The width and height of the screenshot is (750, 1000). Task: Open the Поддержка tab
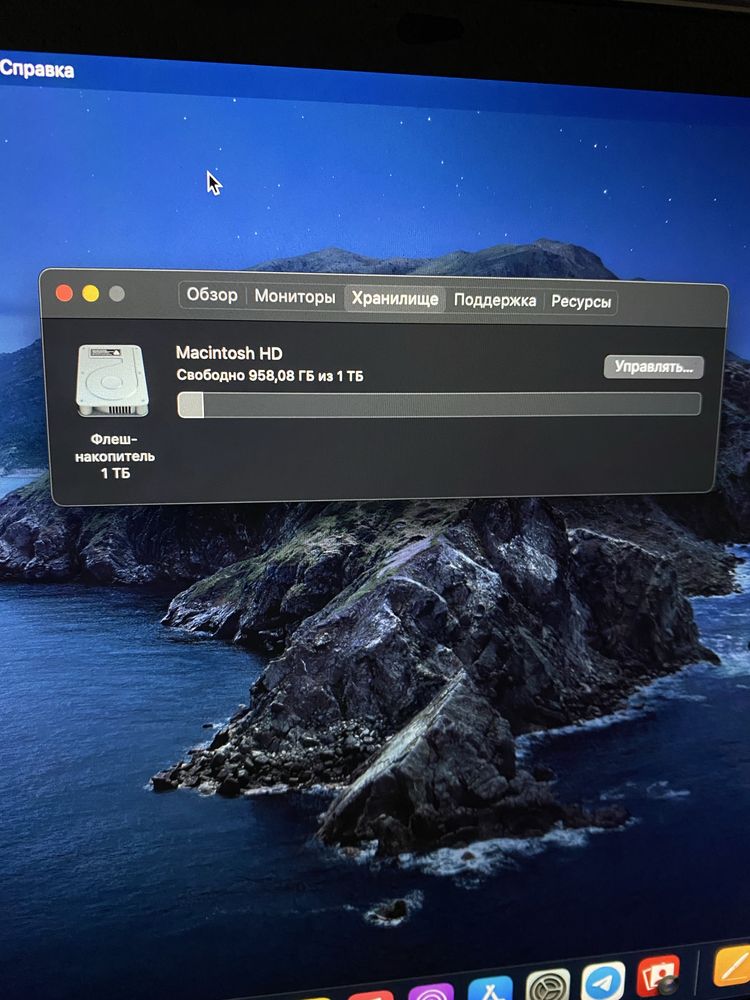pyautogui.click(x=494, y=300)
